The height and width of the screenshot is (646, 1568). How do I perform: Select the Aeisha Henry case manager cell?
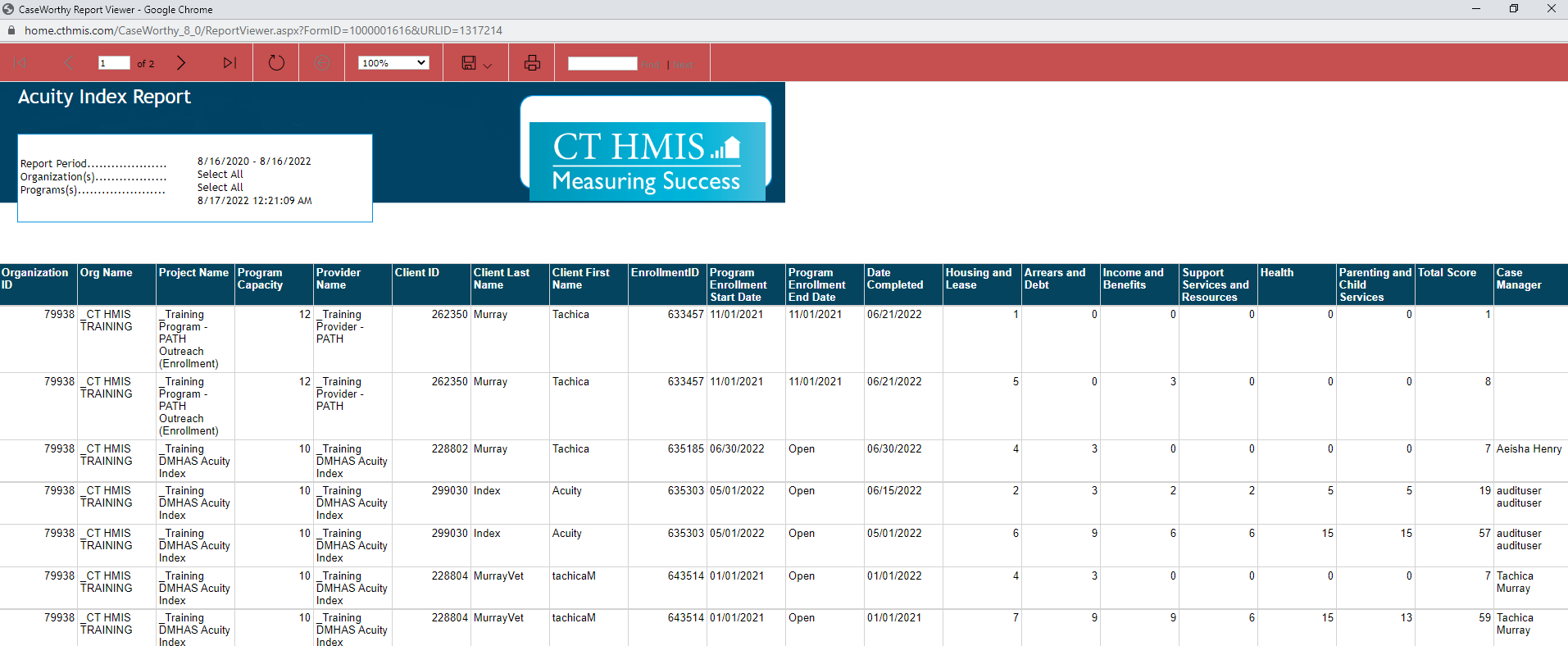click(x=1529, y=449)
